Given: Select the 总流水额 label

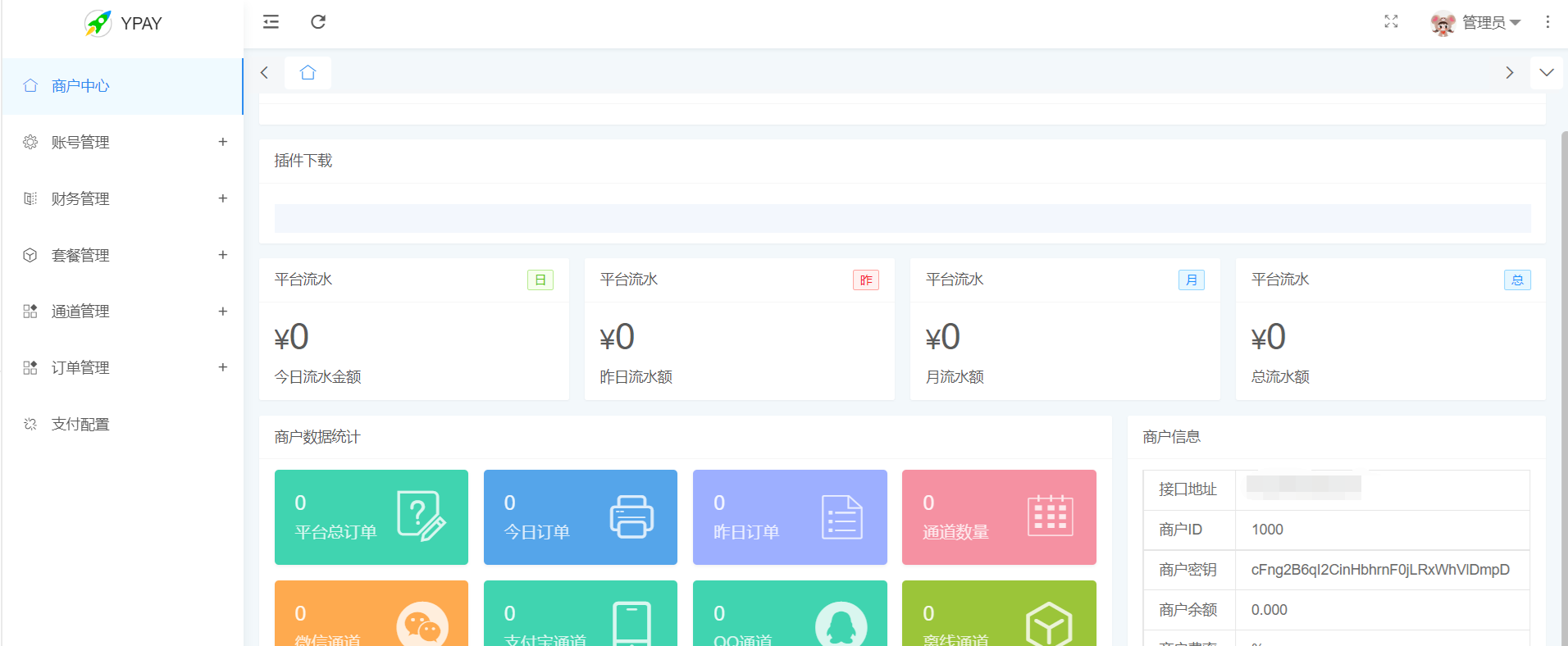Looking at the screenshot, I should click(1280, 377).
